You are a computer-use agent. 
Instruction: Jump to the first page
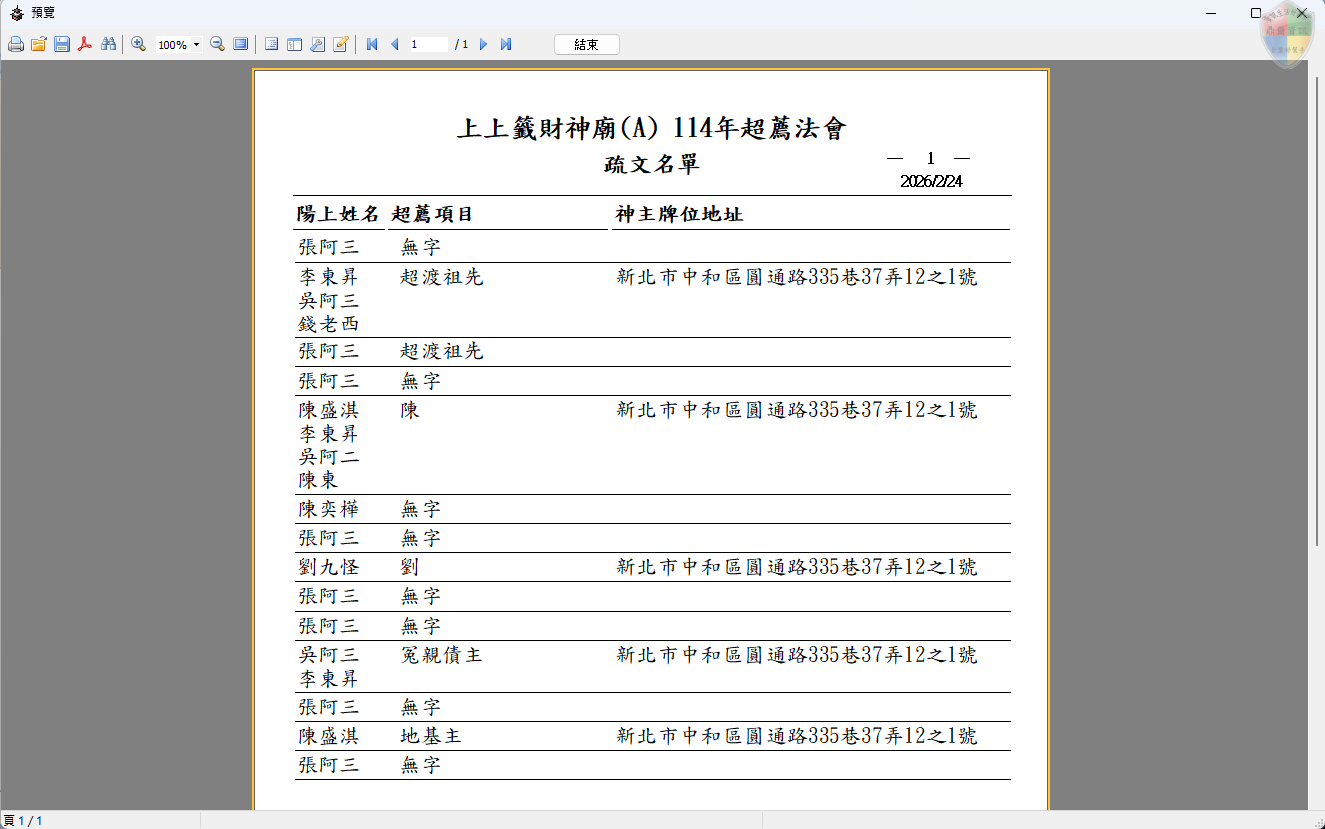371,44
